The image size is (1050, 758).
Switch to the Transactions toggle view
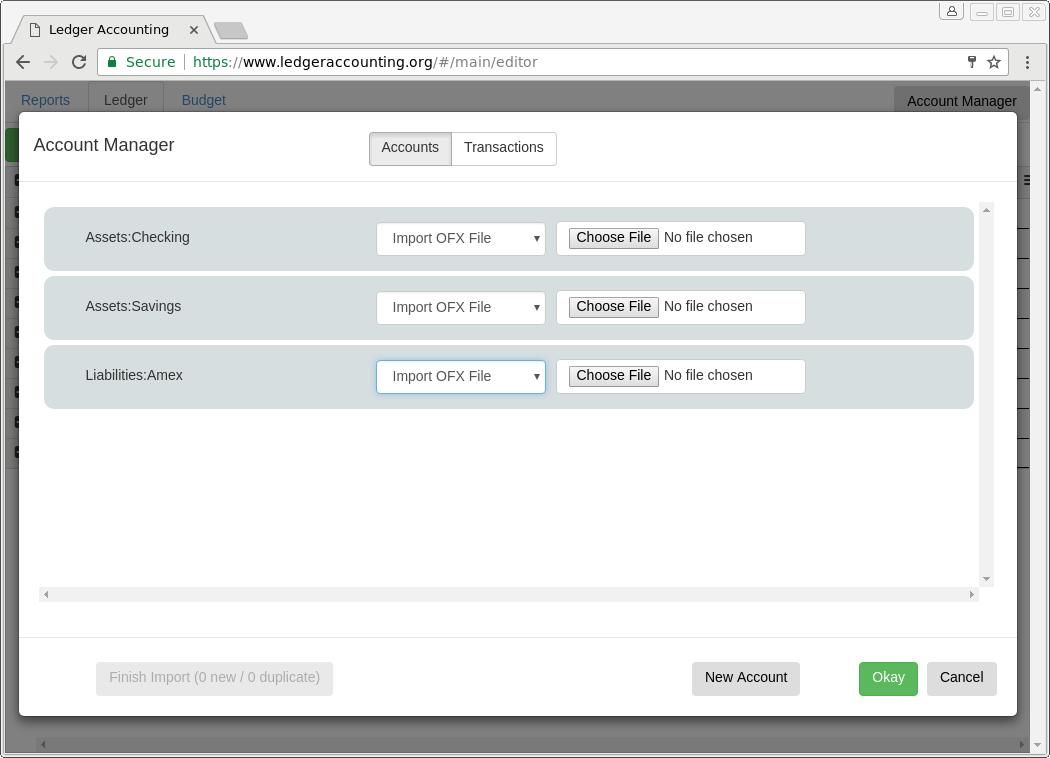click(504, 148)
